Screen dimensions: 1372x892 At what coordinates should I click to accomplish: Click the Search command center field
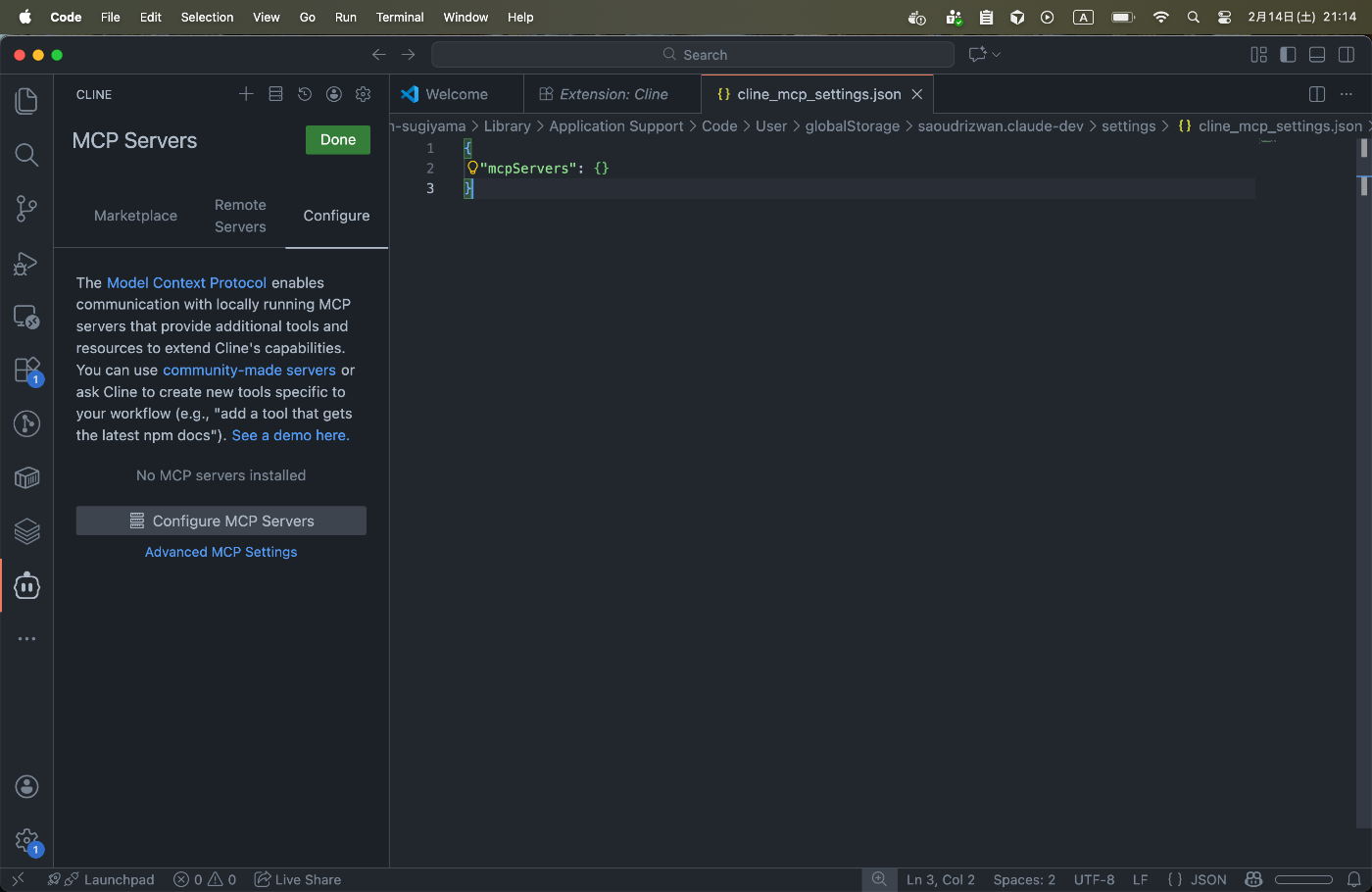tap(693, 55)
